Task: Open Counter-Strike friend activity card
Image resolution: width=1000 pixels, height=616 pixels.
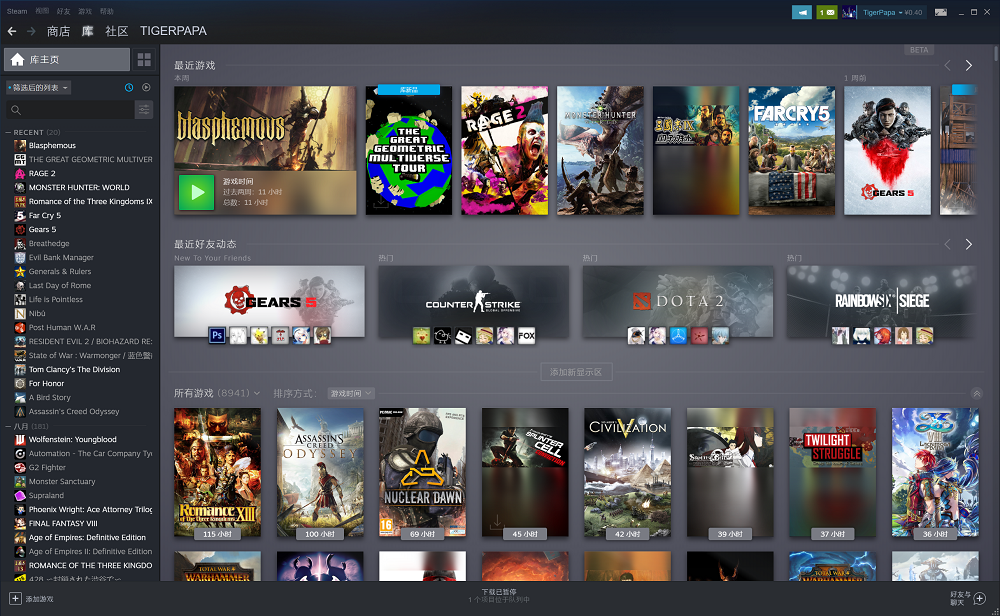Action: tap(473, 301)
